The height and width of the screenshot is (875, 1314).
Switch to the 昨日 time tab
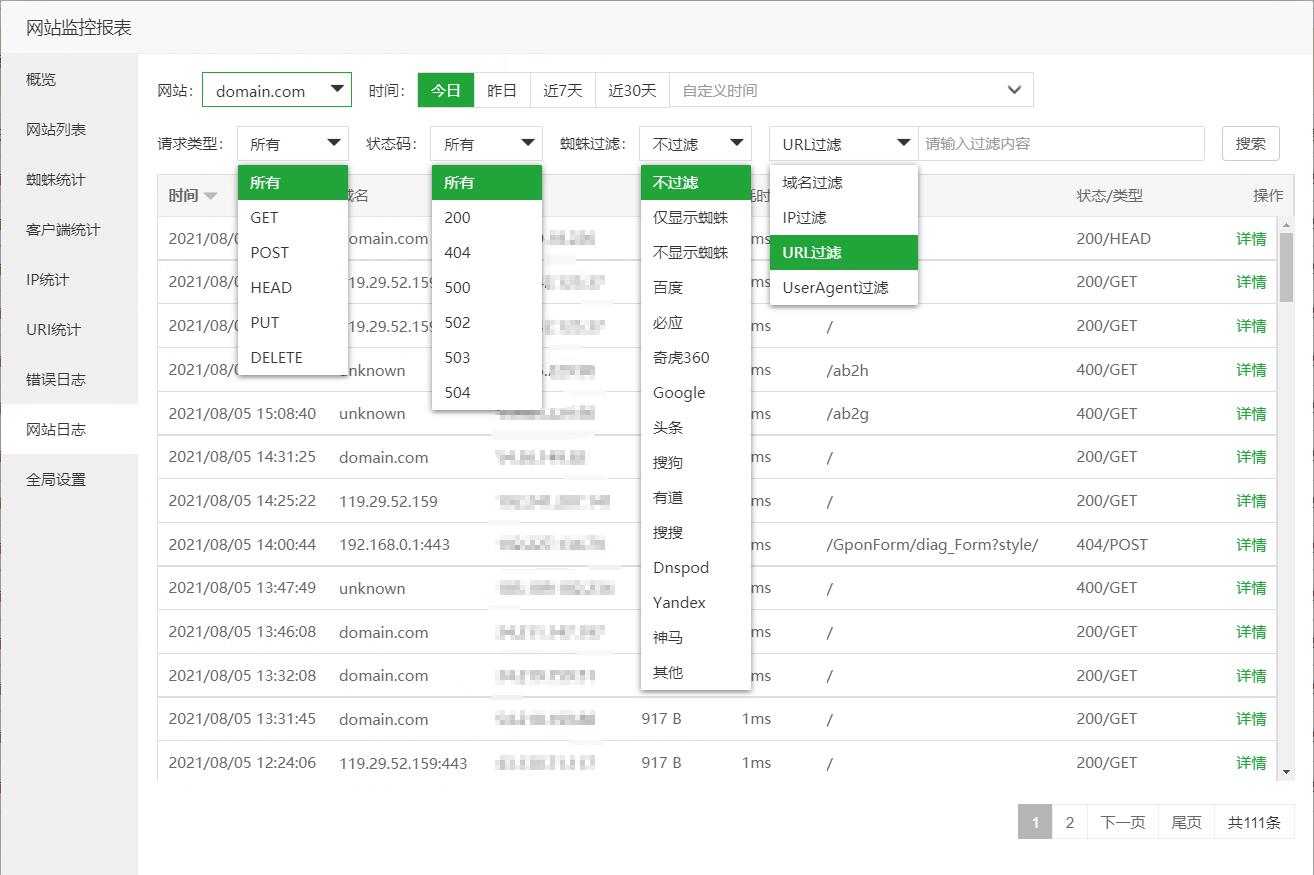tap(502, 90)
